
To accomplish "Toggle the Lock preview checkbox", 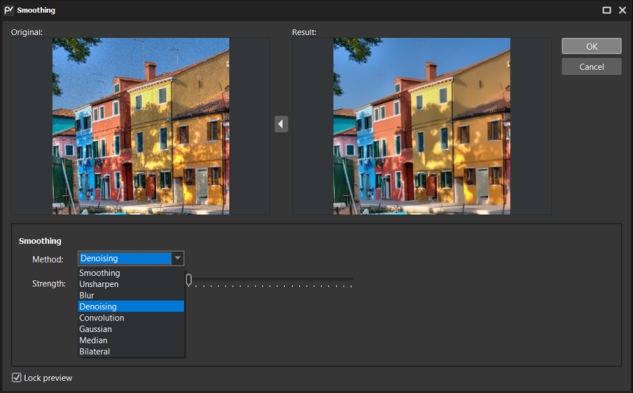I will tap(17, 378).
